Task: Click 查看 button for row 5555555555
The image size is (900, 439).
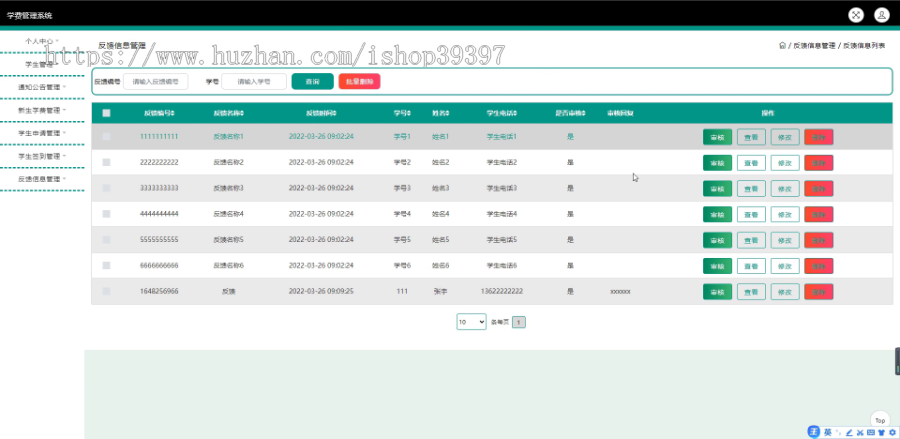Action: click(751, 240)
